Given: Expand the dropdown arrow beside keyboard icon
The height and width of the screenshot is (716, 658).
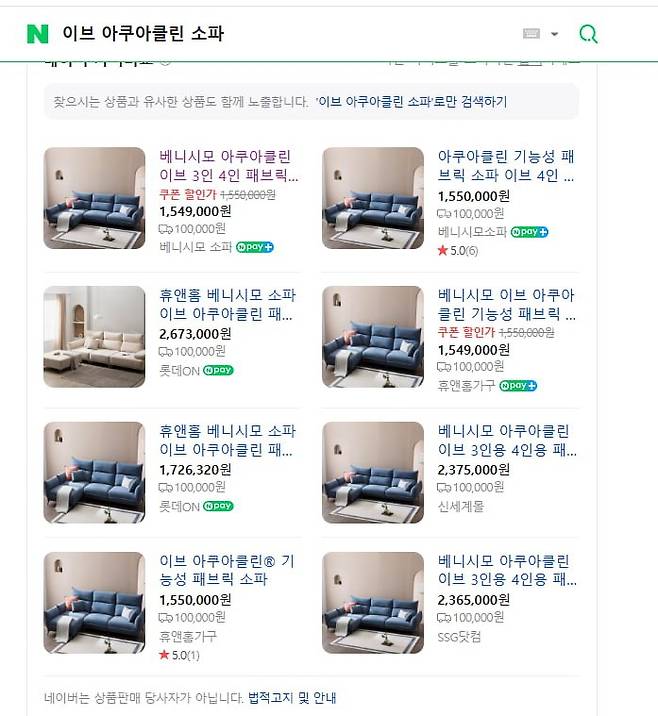Looking at the screenshot, I should 555,35.
